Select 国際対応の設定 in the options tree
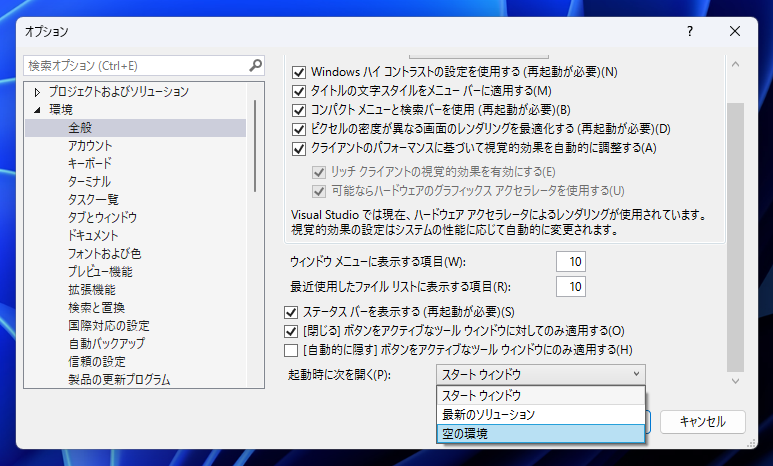773x466 pixels. [108, 325]
